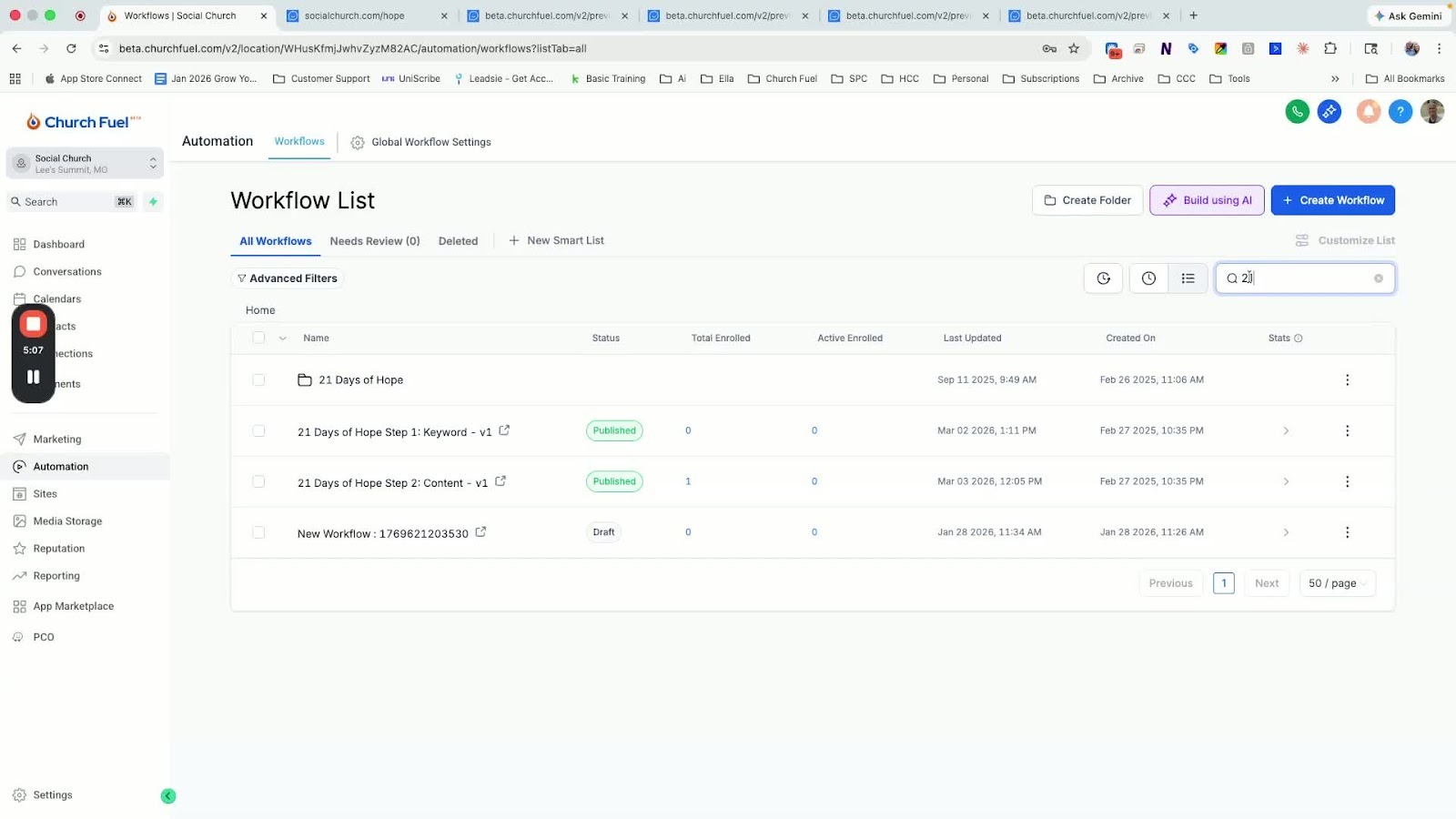Image resolution: width=1456 pixels, height=819 pixels.
Task: Open actions menu for Step 2: Content workflow
Action: [x=1348, y=481]
